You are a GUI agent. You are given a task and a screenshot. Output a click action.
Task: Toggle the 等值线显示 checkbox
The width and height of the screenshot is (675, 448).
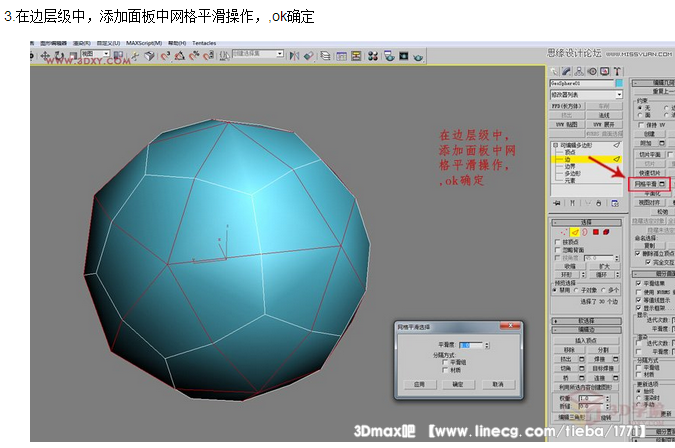[638, 300]
